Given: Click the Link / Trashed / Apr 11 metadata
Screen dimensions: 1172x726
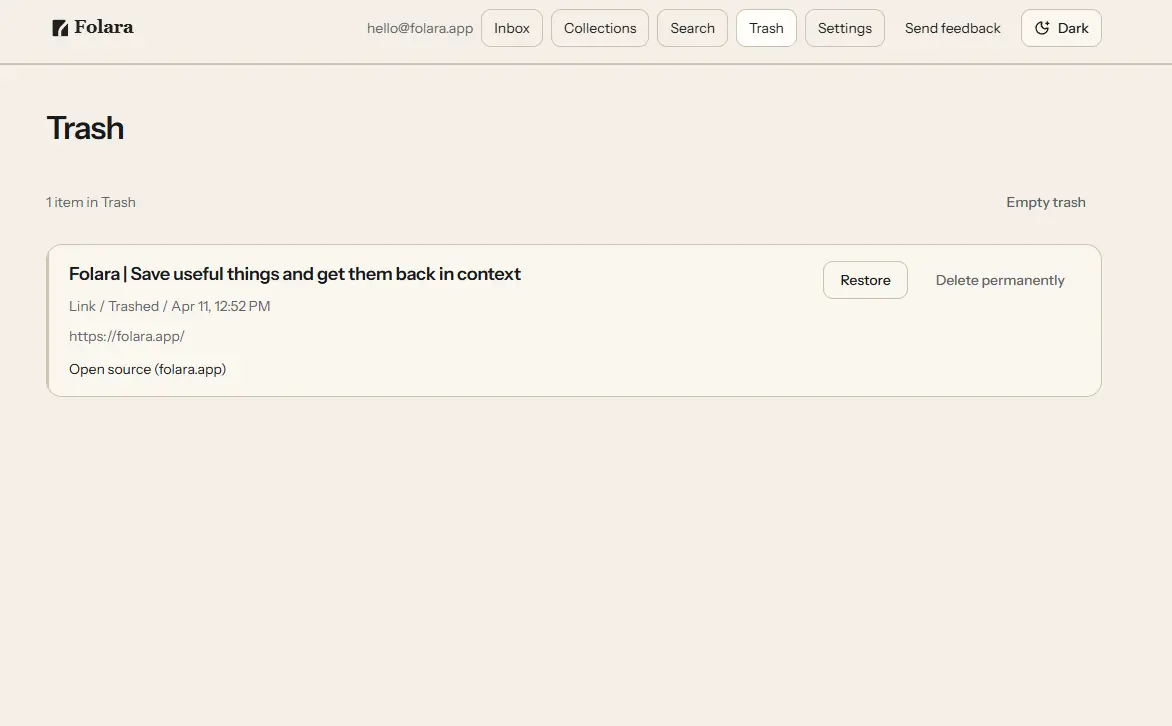Looking at the screenshot, I should (170, 307).
